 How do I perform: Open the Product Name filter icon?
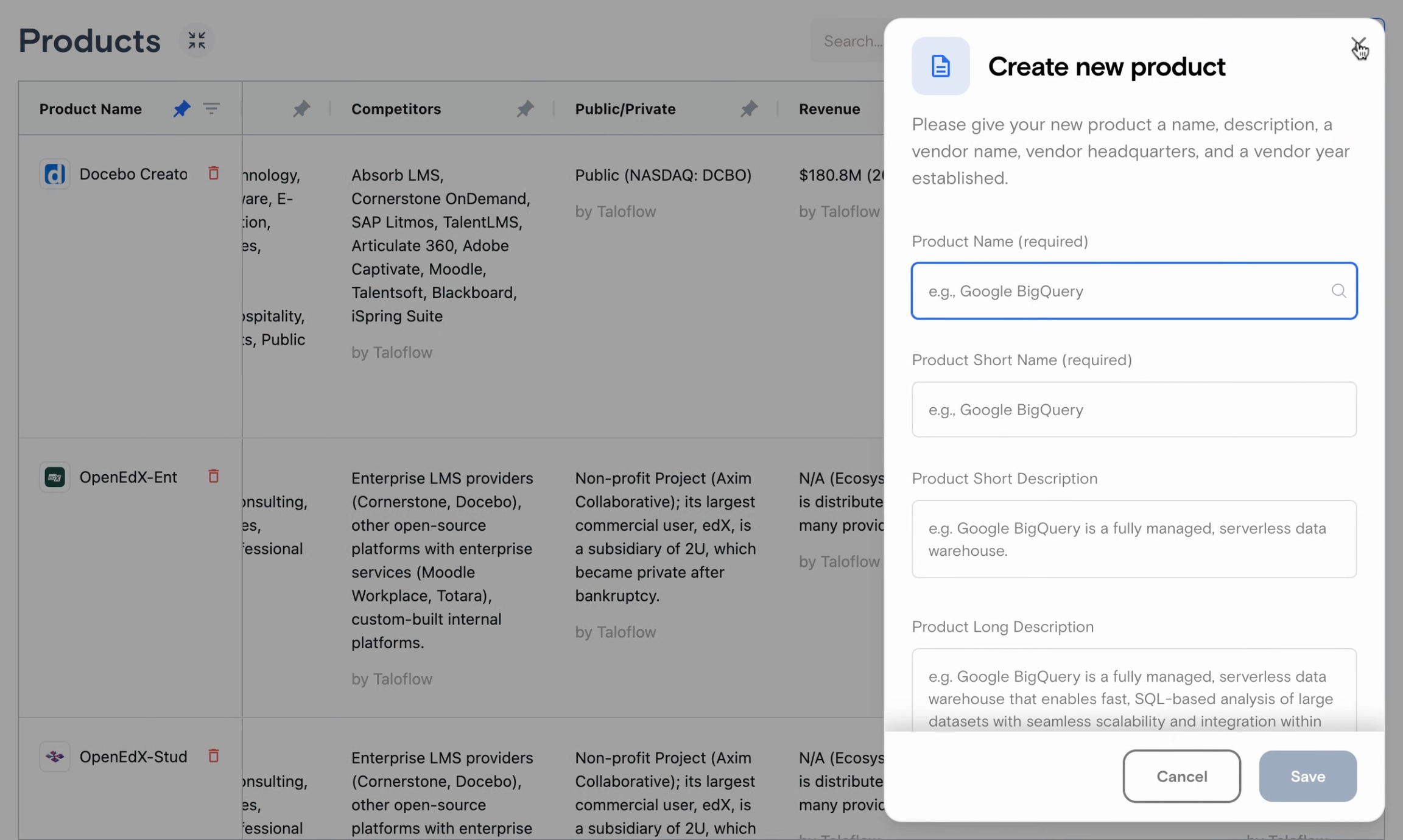[x=211, y=109]
